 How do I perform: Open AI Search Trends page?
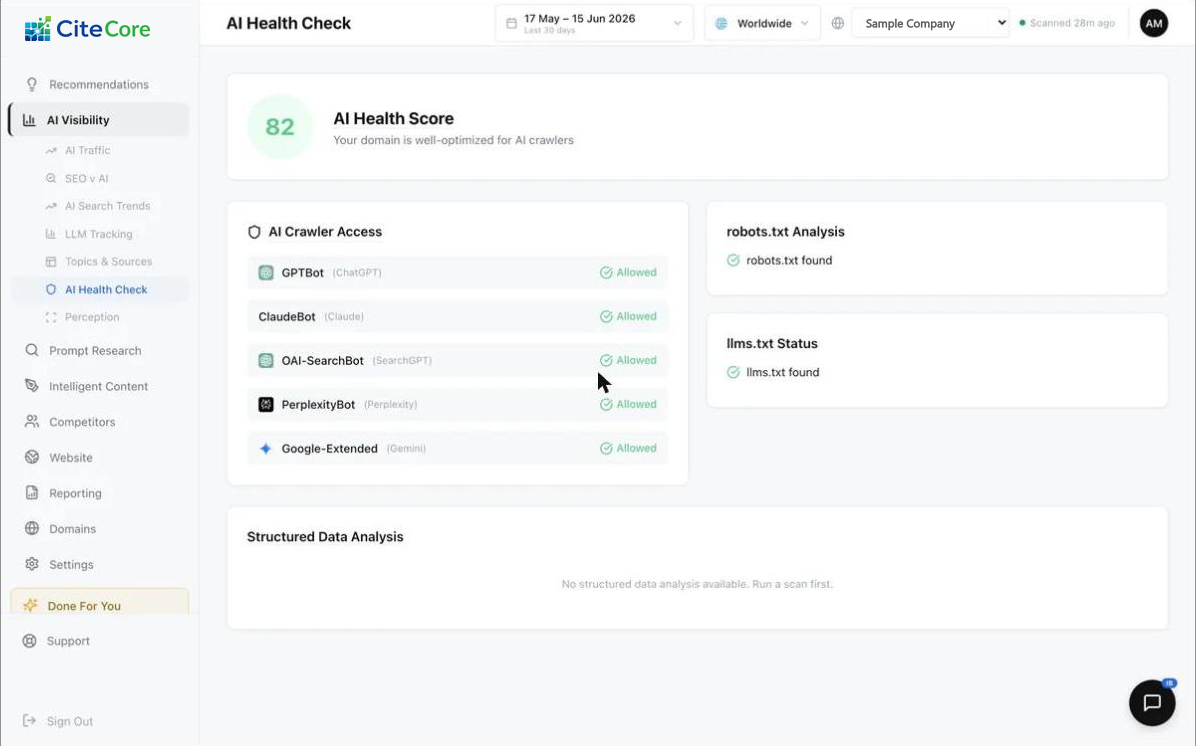click(x=108, y=206)
